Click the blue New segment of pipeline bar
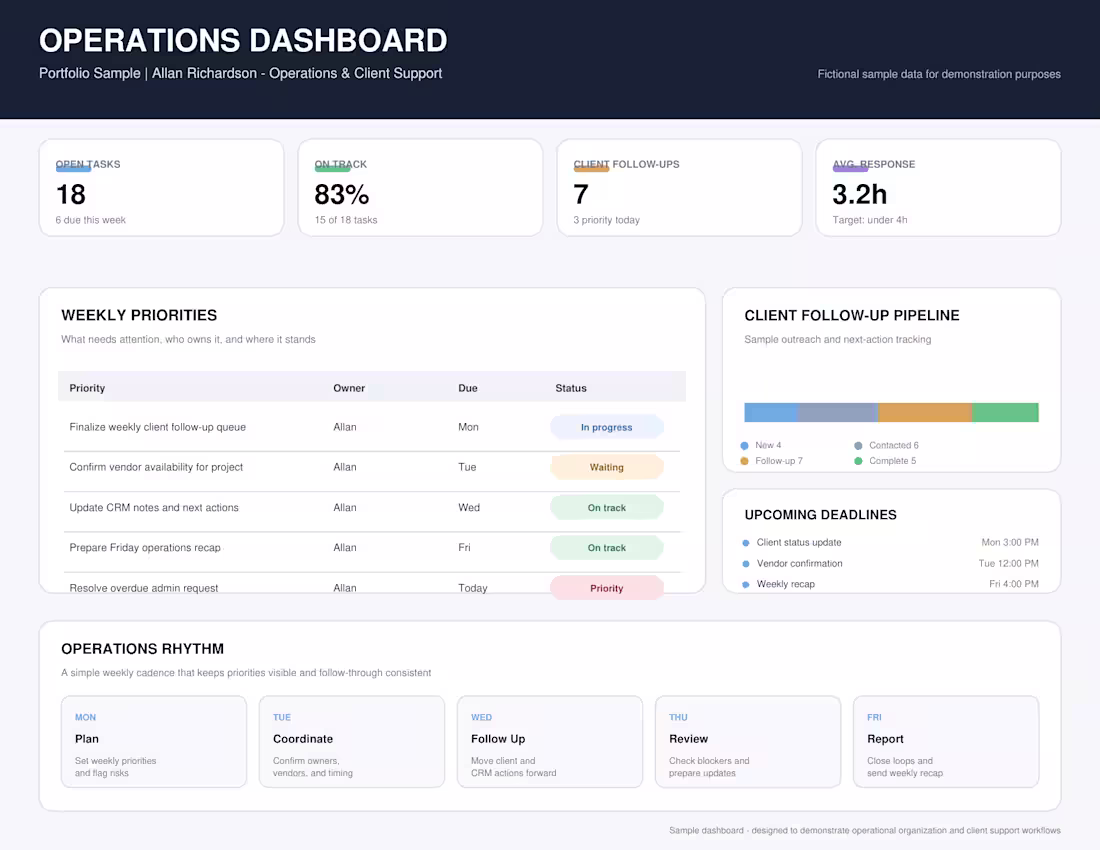 pos(770,412)
